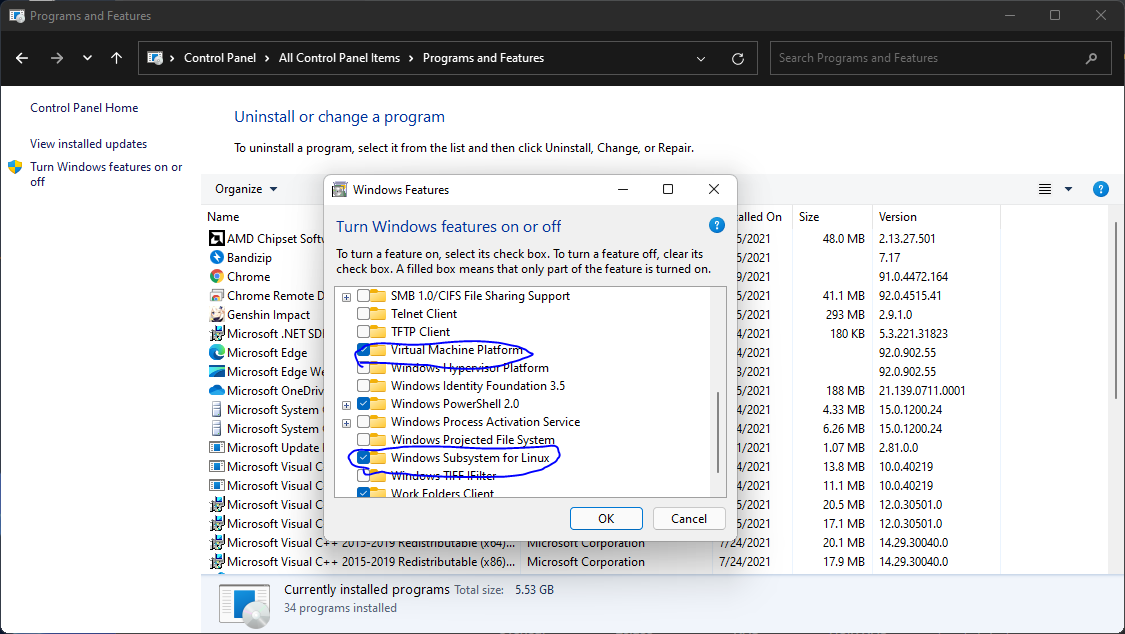Open the view options dropdown arrow

pos(1068,189)
